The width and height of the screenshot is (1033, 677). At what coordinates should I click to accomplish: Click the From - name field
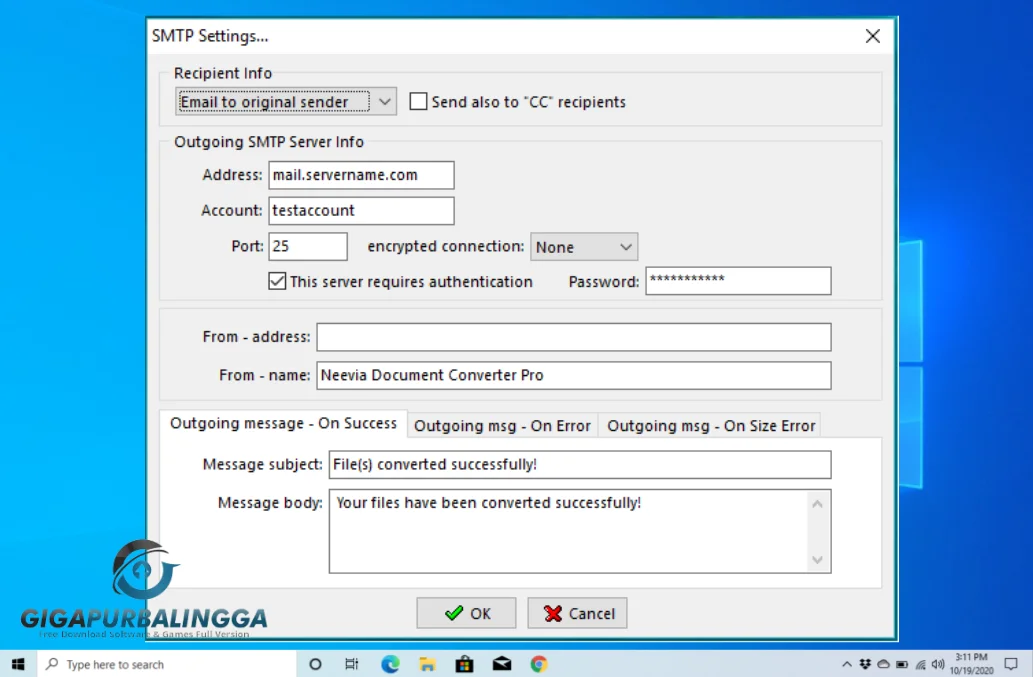click(573, 375)
